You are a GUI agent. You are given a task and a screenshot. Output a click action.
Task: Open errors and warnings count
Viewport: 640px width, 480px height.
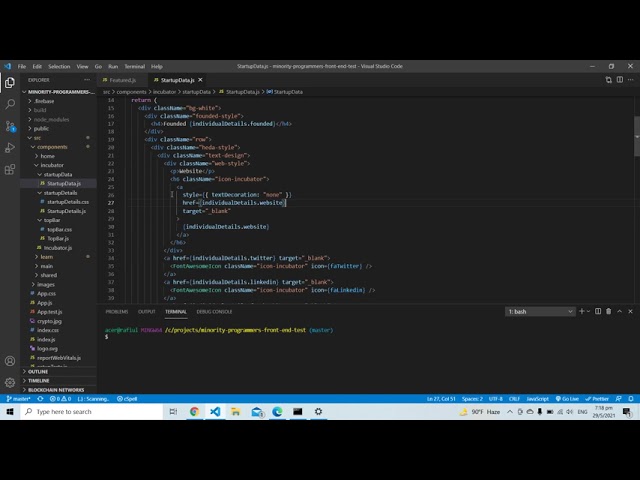click(x=60, y=399)
